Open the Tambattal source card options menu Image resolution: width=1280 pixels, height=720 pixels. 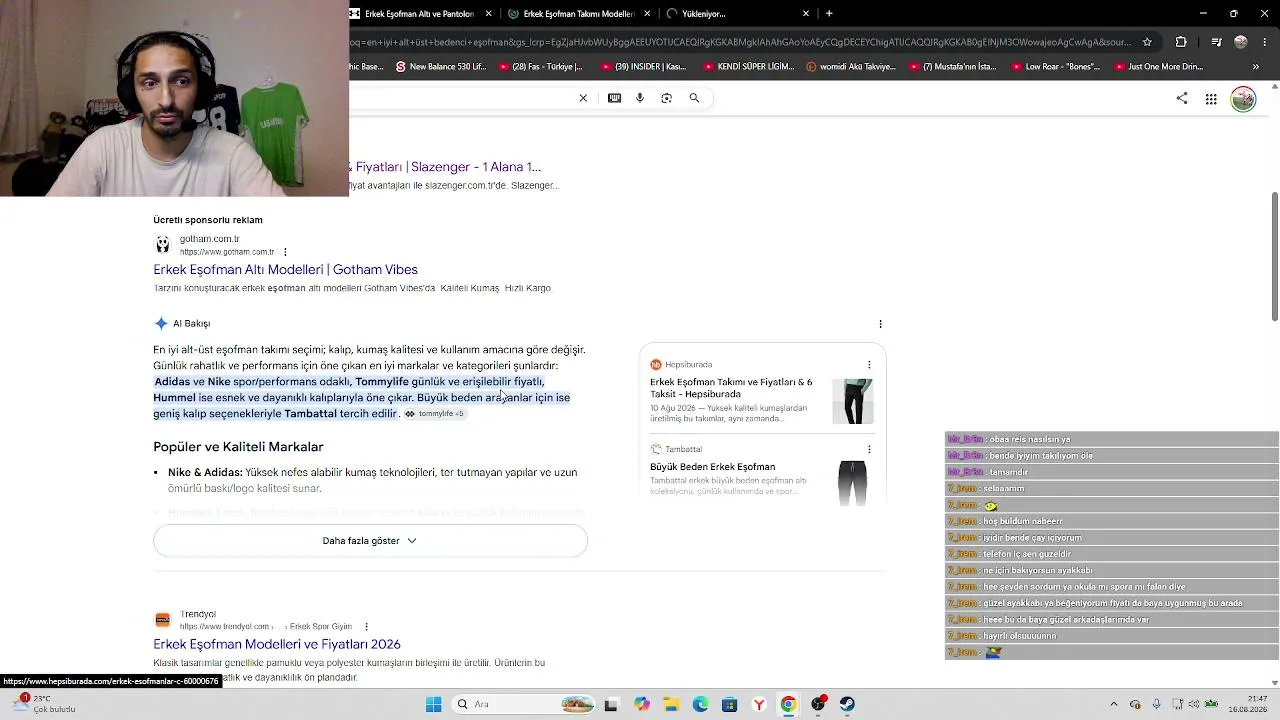[869, 449]
